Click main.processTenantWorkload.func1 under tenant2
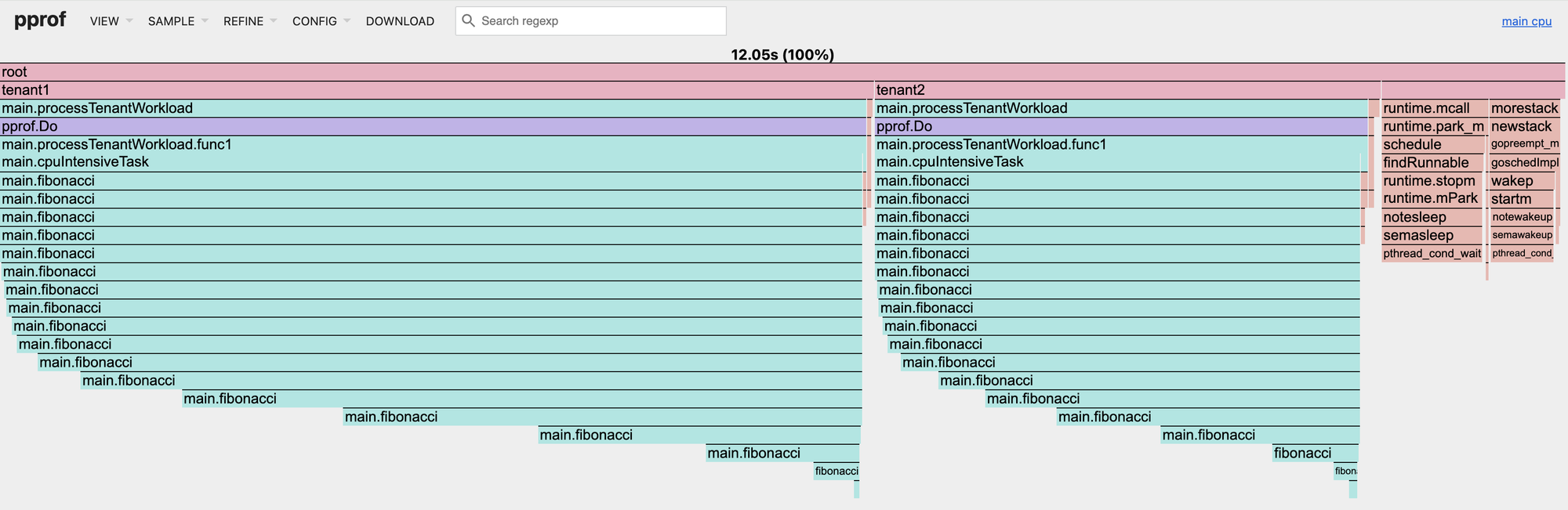1568x510 pixels. pos(1121,144)
